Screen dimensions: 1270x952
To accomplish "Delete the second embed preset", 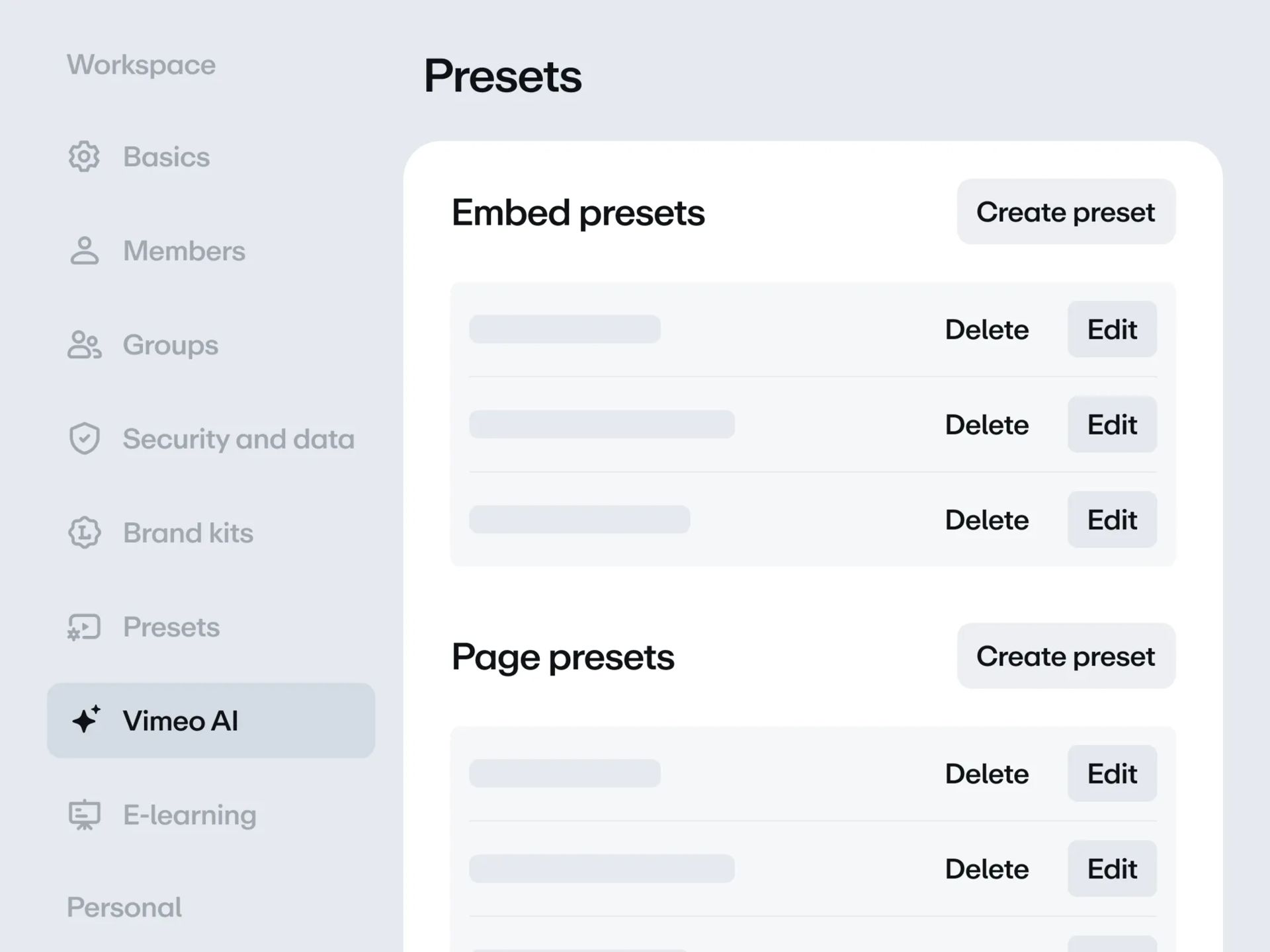I will coord(986,424).
